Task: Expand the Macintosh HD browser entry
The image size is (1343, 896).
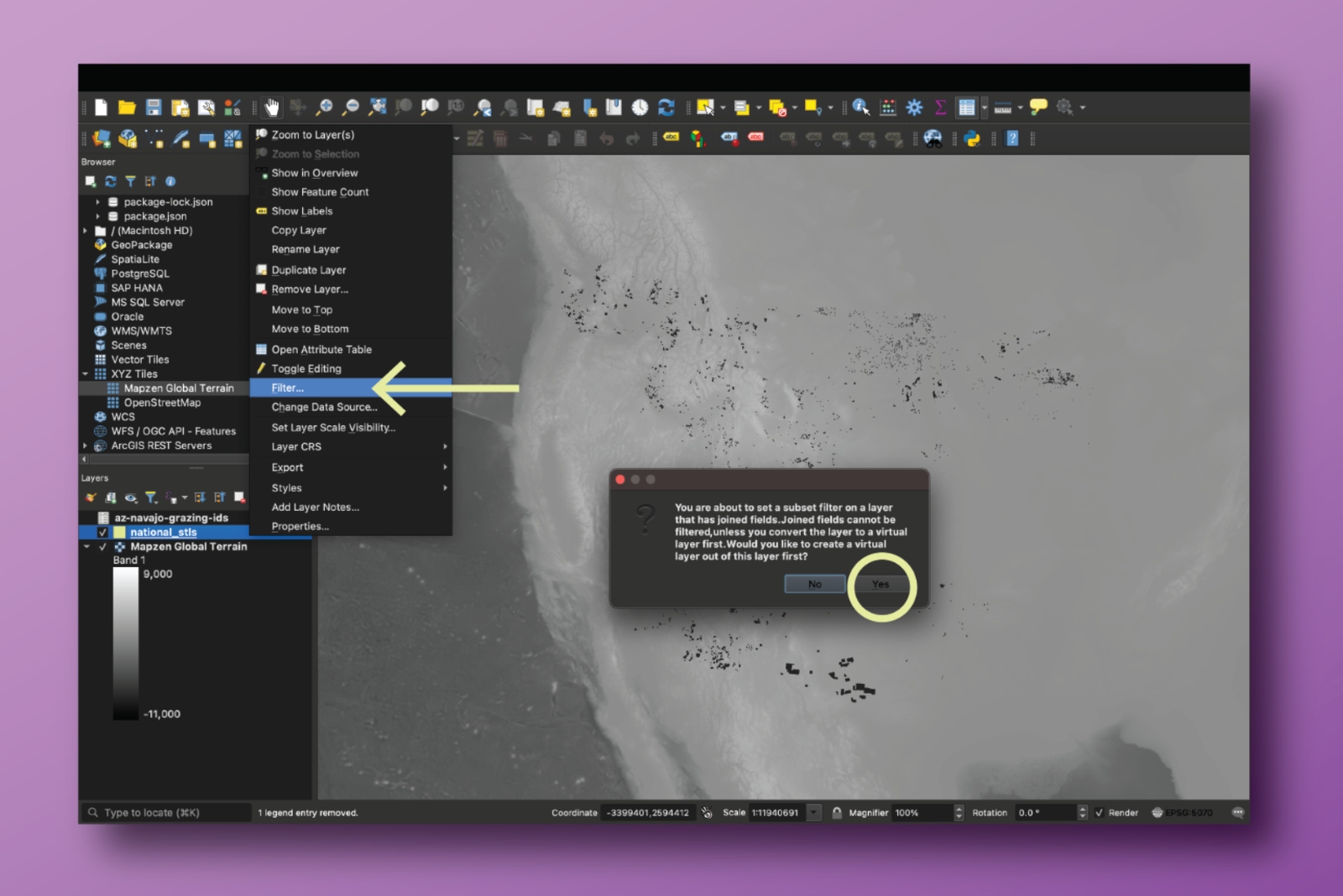Action: 86,231
